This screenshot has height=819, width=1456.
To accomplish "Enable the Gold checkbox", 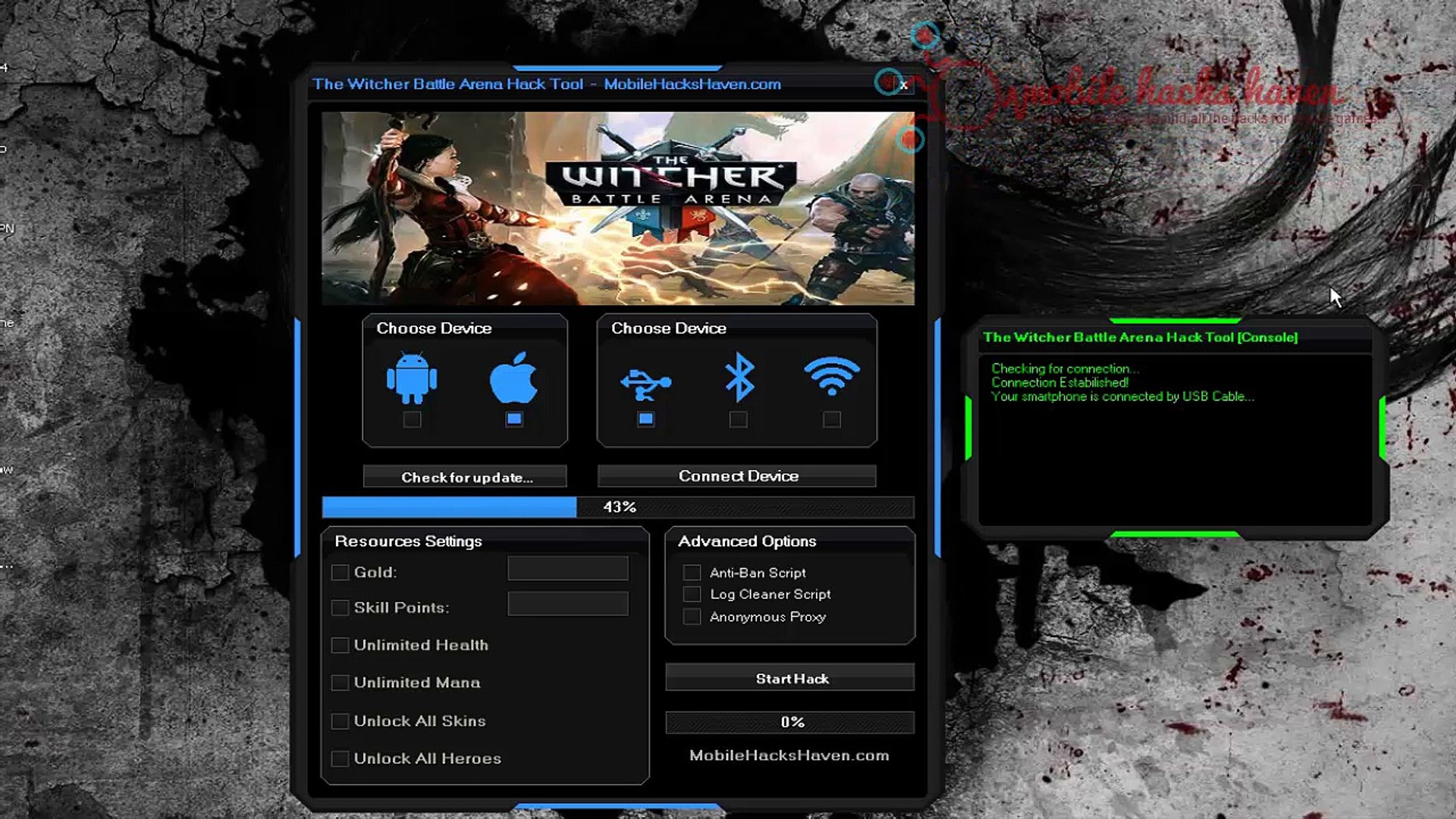I will click(340, 573).
